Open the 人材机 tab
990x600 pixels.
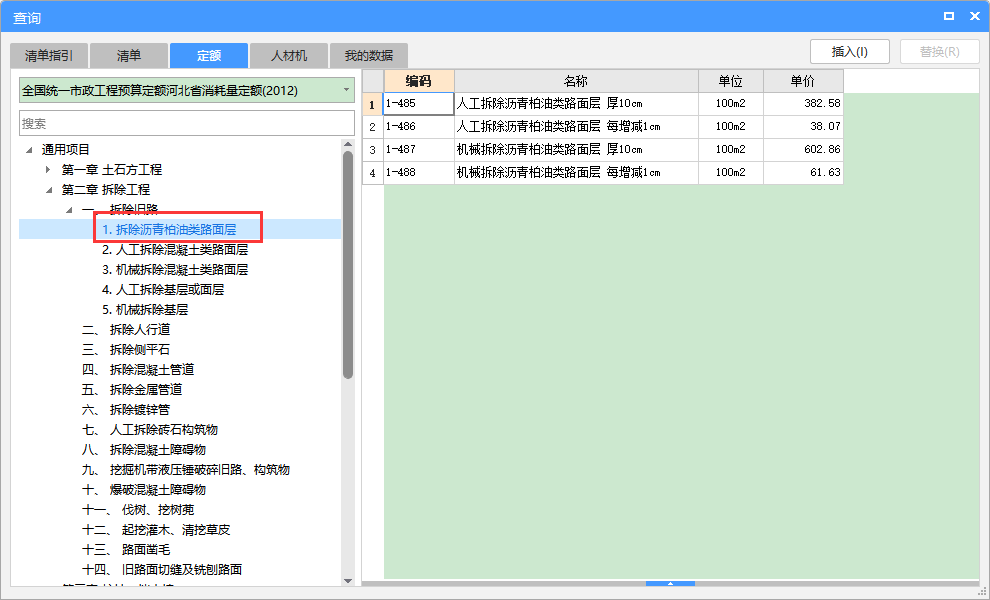pos(289,56)
